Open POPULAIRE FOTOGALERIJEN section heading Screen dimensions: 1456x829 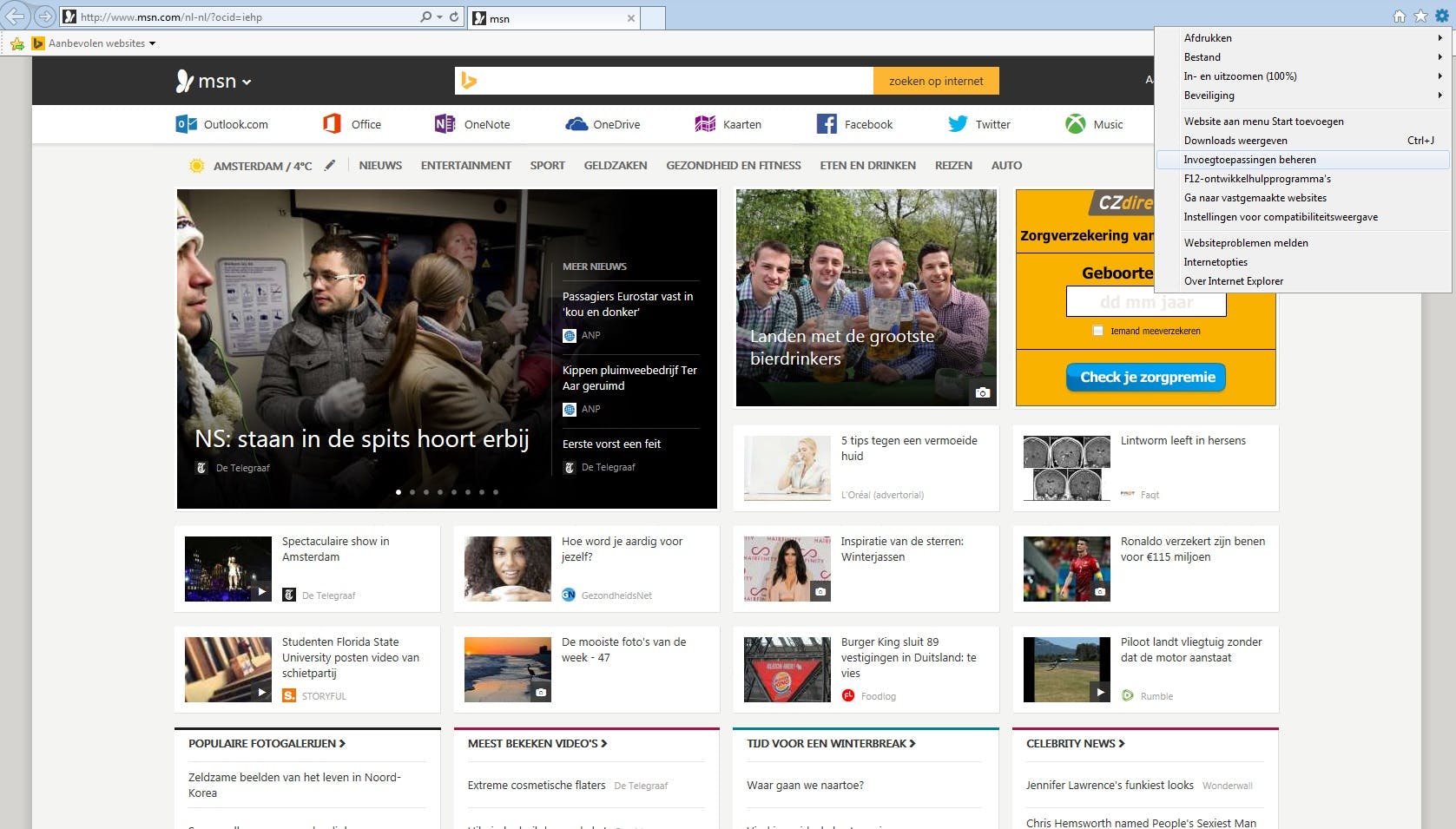(x=267, y=743)
